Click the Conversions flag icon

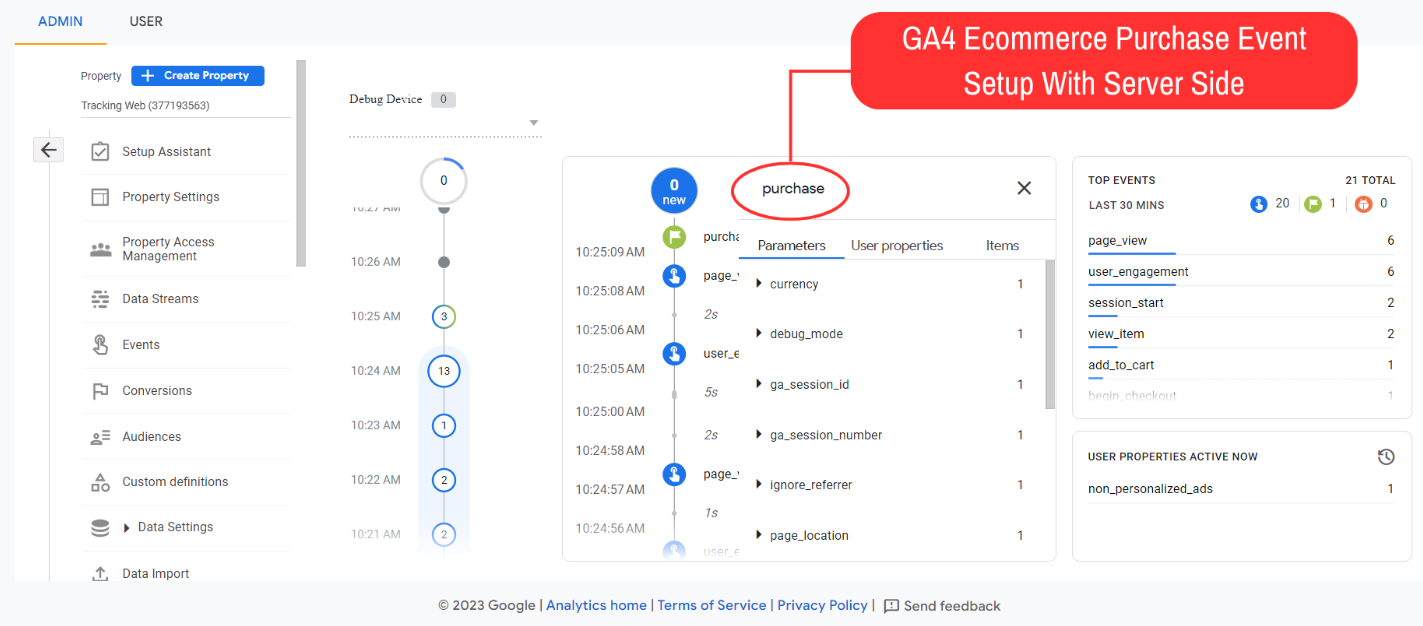100,391
